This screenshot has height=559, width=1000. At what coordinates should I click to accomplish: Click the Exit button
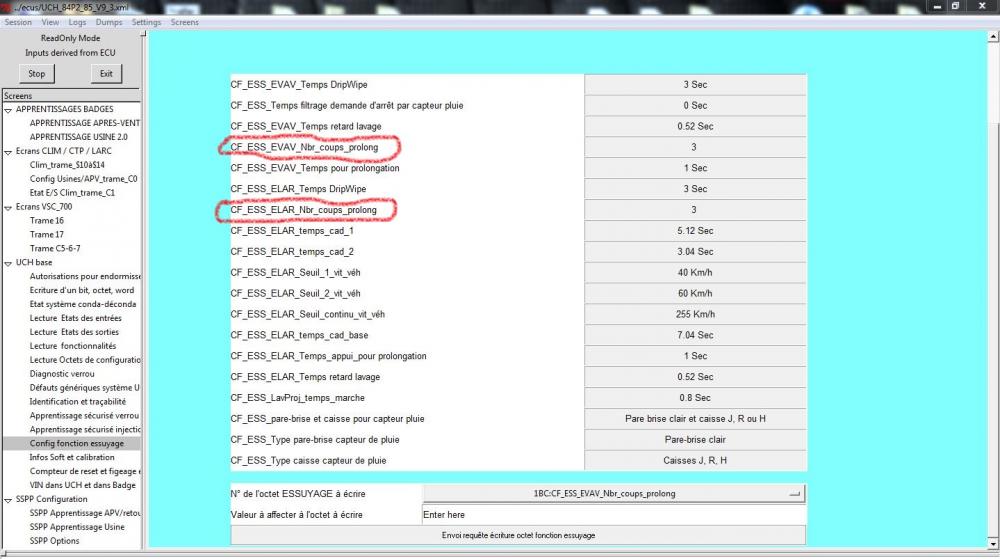coord(106,74)
